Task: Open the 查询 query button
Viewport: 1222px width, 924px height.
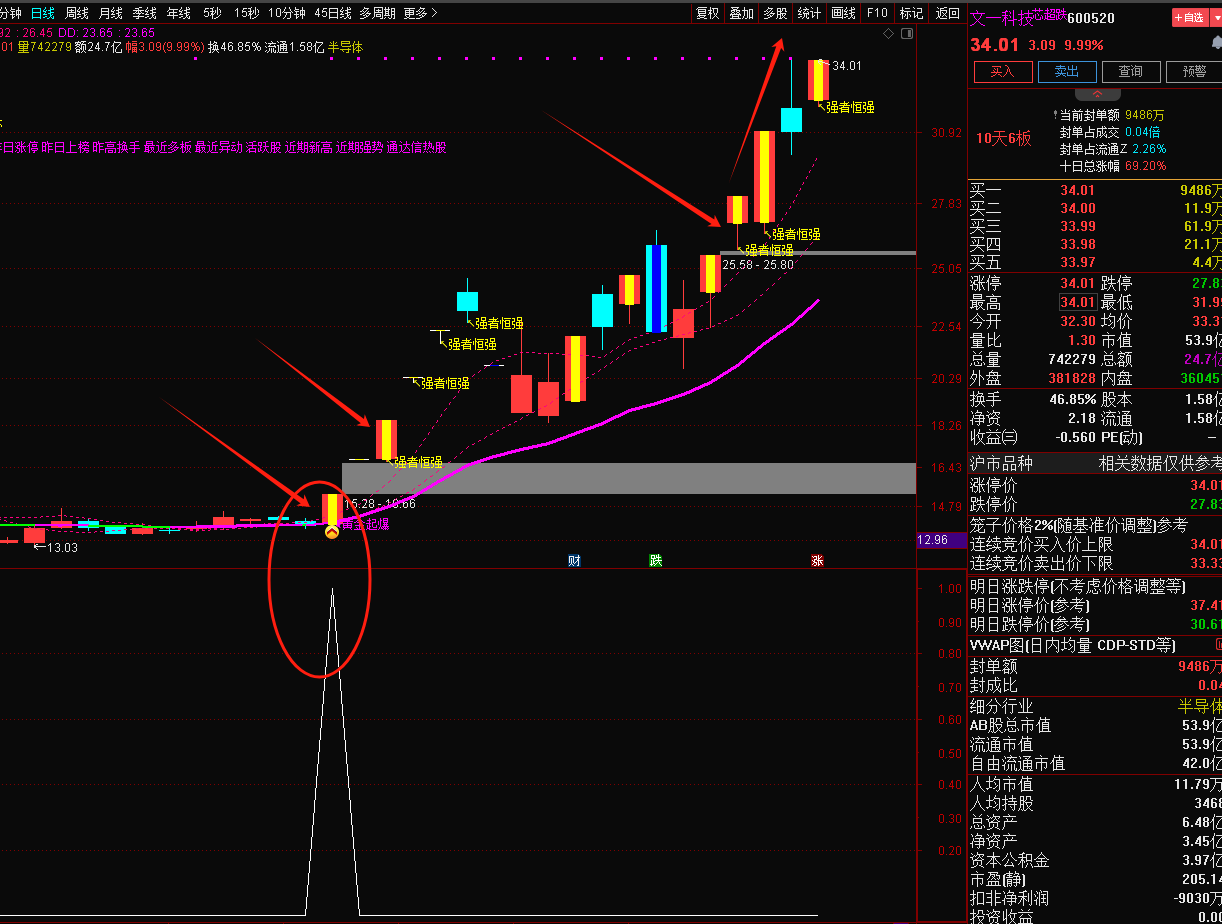Action: 1130,72
